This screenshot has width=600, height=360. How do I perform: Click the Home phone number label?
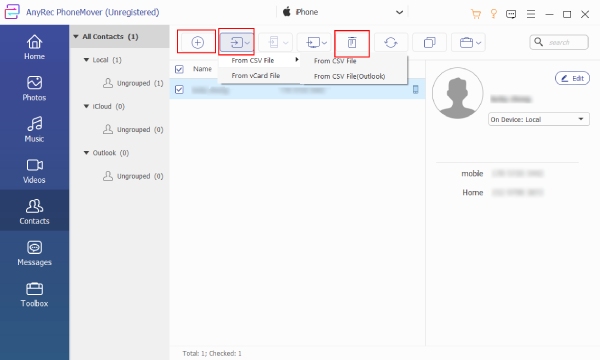[473, 192]
